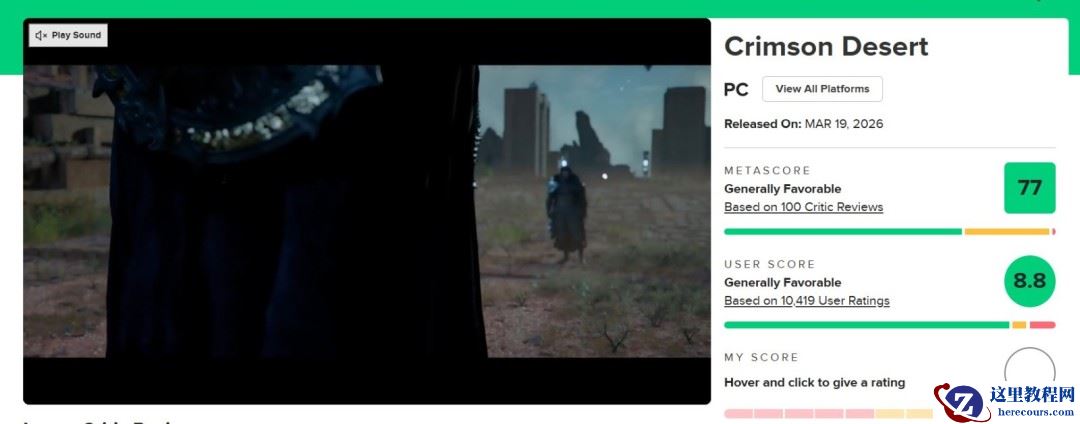Open the Based on 10,419 User Ratings link
The image size is (1080, 424).
click(807, 300)
